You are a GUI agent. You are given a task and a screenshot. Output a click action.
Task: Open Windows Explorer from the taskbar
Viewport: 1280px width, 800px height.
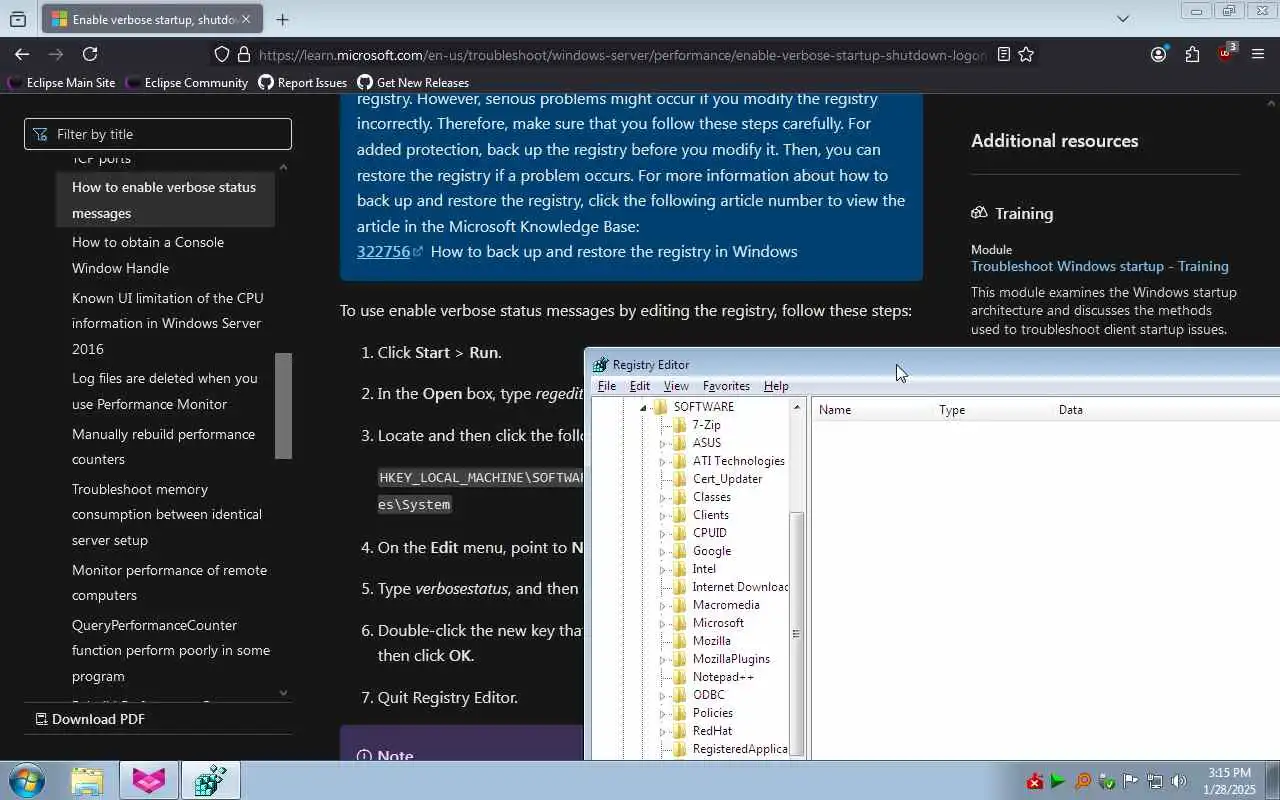(87, 781)
